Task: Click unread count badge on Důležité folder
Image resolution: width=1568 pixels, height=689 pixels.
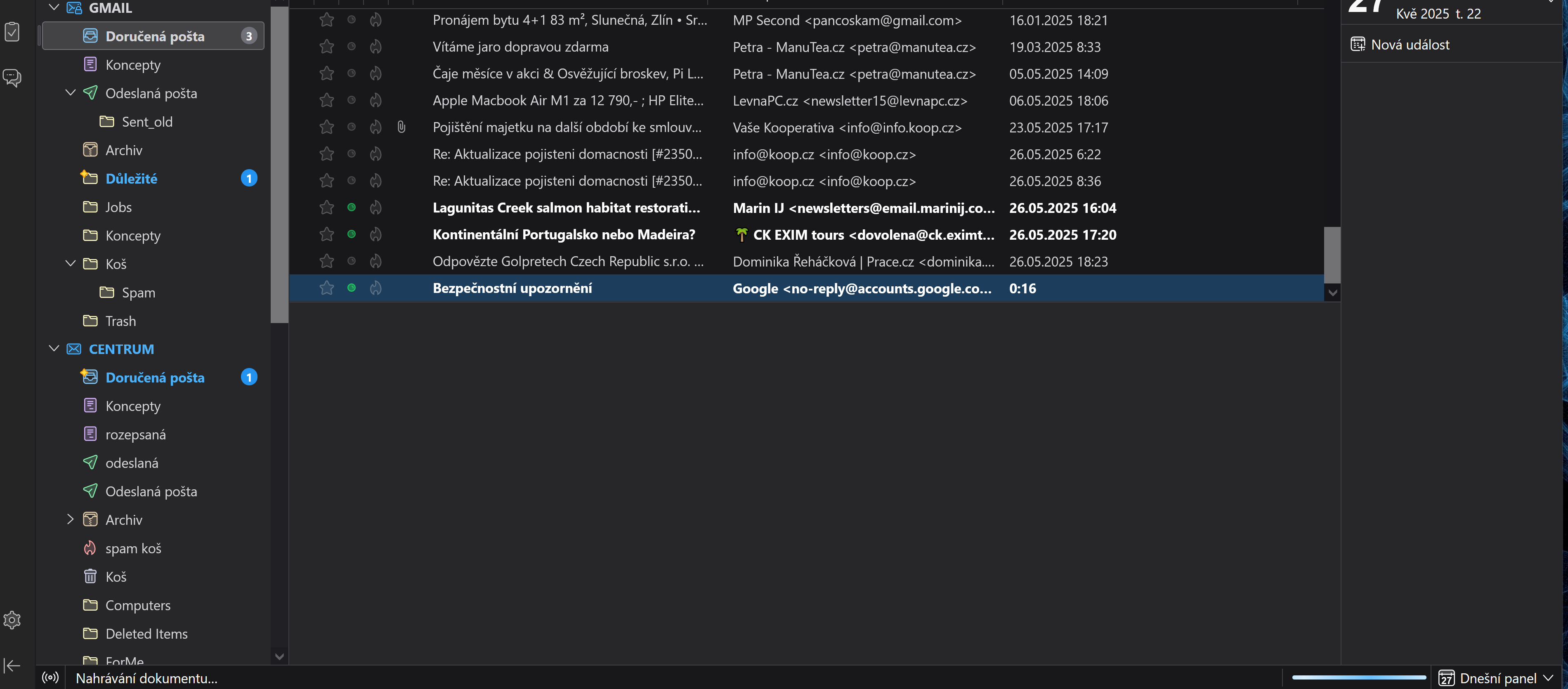Action: (x=249, y=178)
